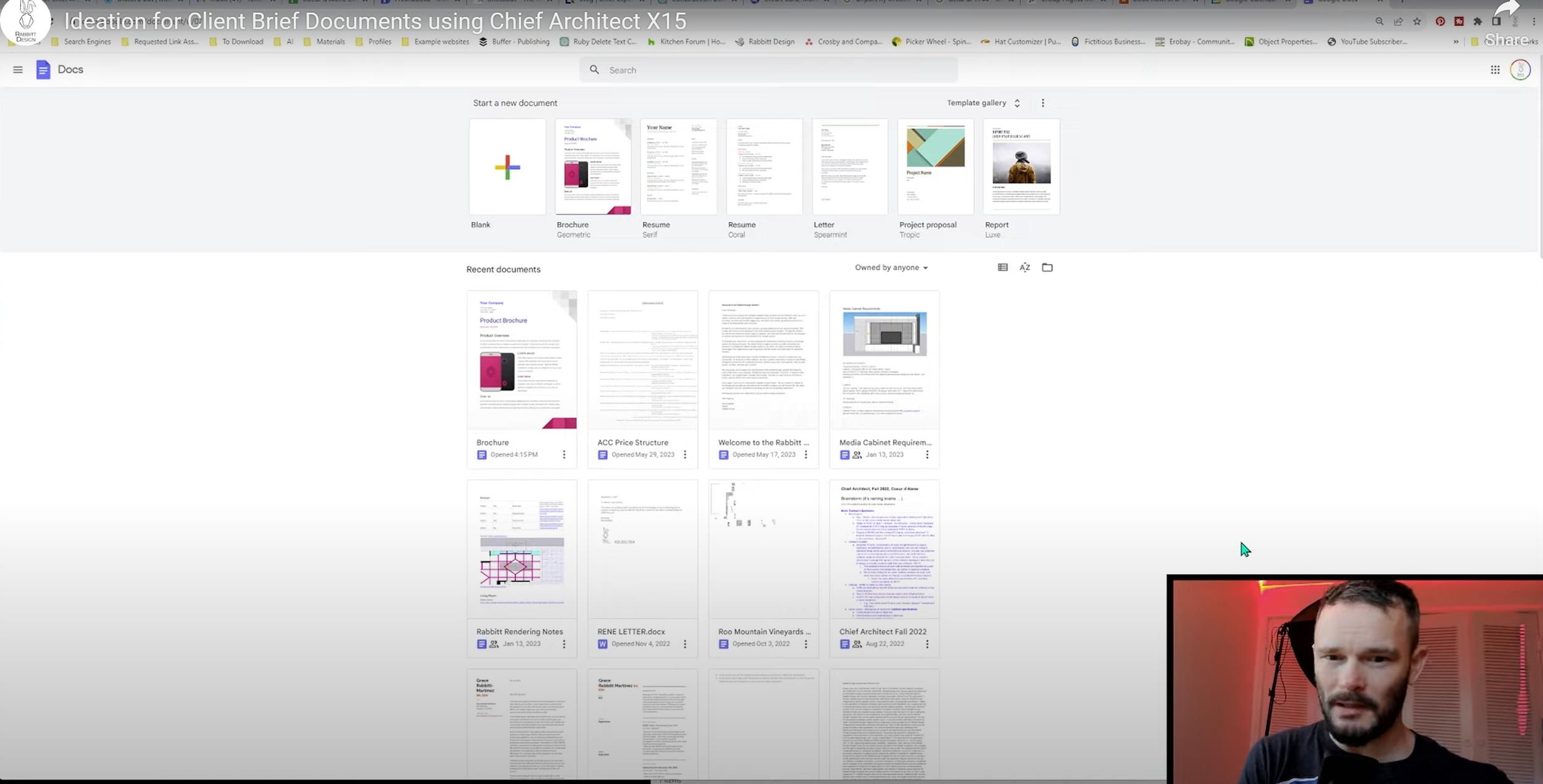Open the Google apps grid
This screenshot has height=784, width=1543.
pyautogui.click(x=1495, y=70)
